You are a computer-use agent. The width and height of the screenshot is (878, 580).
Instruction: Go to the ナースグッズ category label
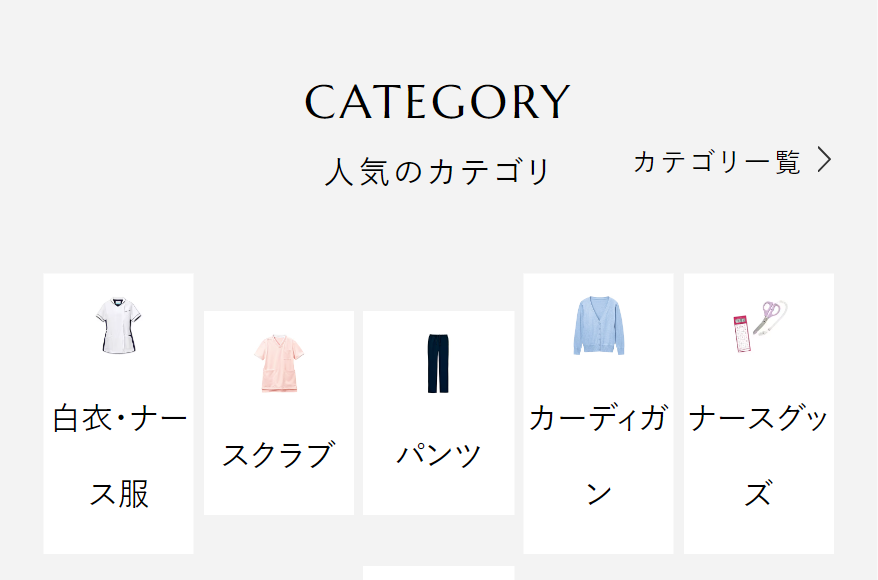pyautogui.click(x=758, y=455)
